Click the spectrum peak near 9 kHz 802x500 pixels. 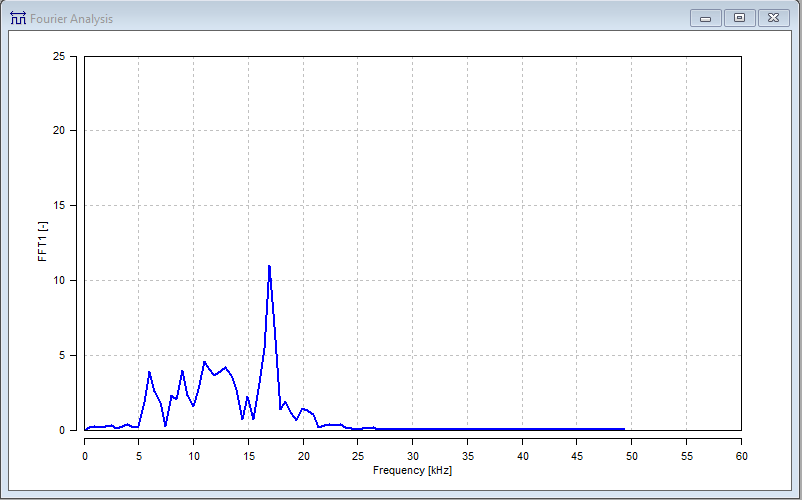[x=182, y=371]
